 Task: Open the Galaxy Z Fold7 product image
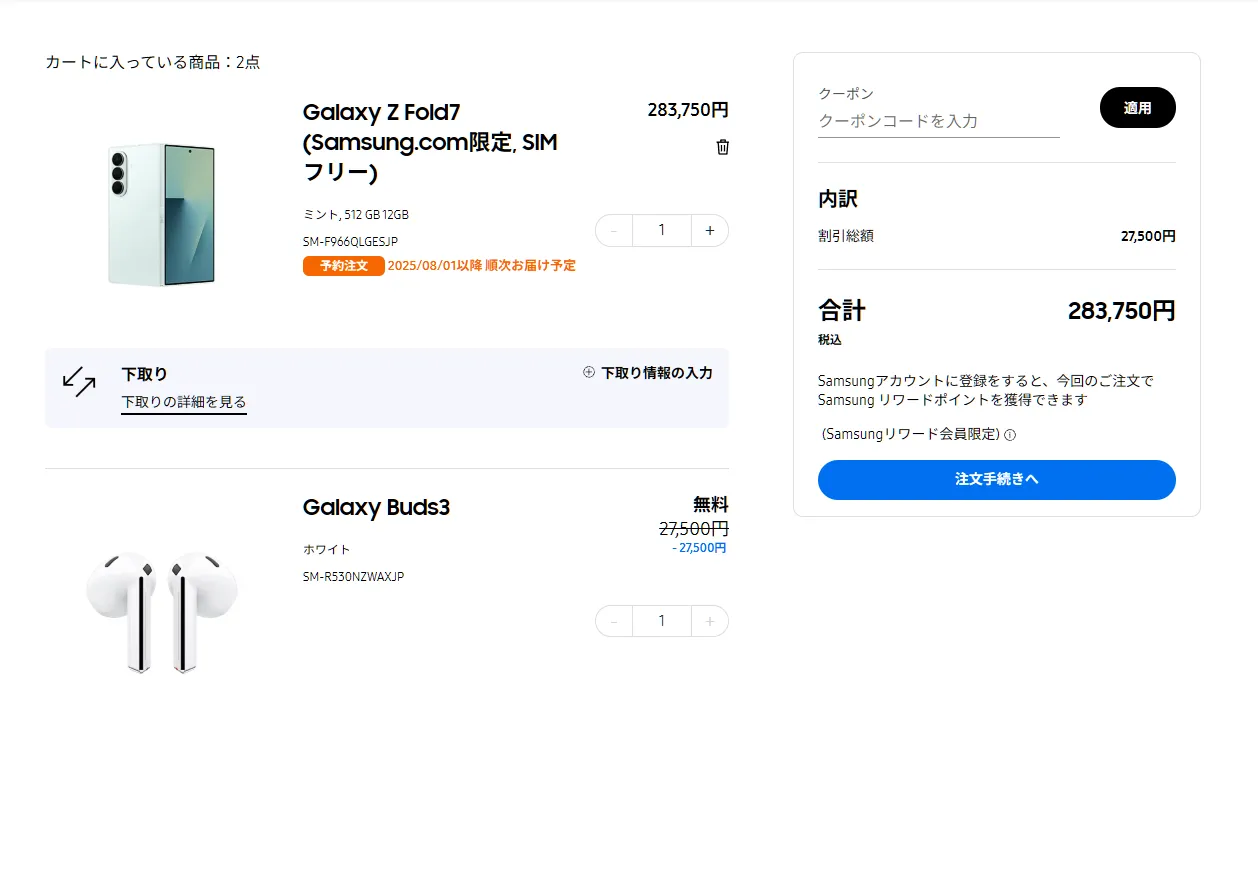(x=162, y=214)
